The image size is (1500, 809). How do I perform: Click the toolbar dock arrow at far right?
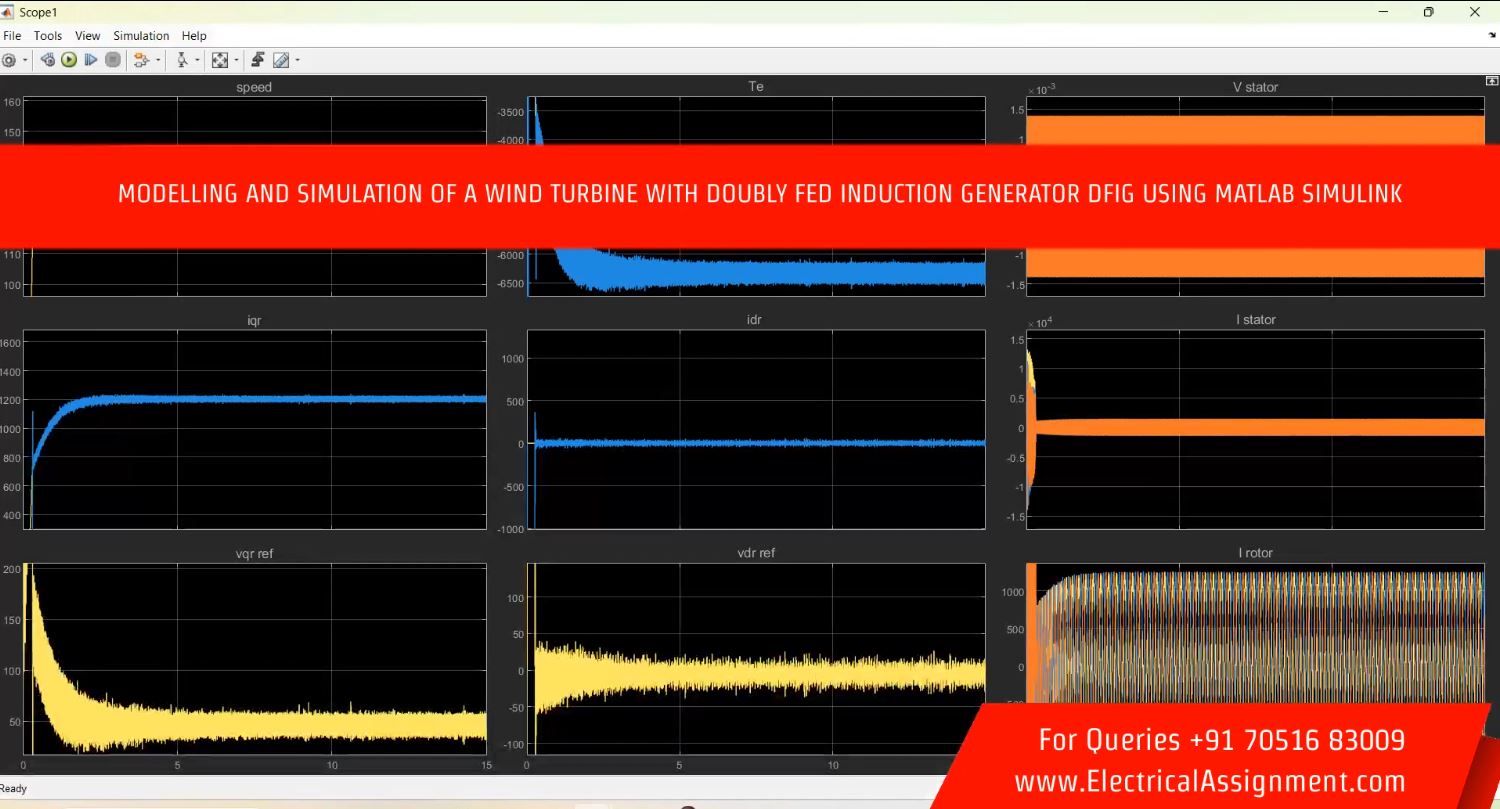(1491, 35)
